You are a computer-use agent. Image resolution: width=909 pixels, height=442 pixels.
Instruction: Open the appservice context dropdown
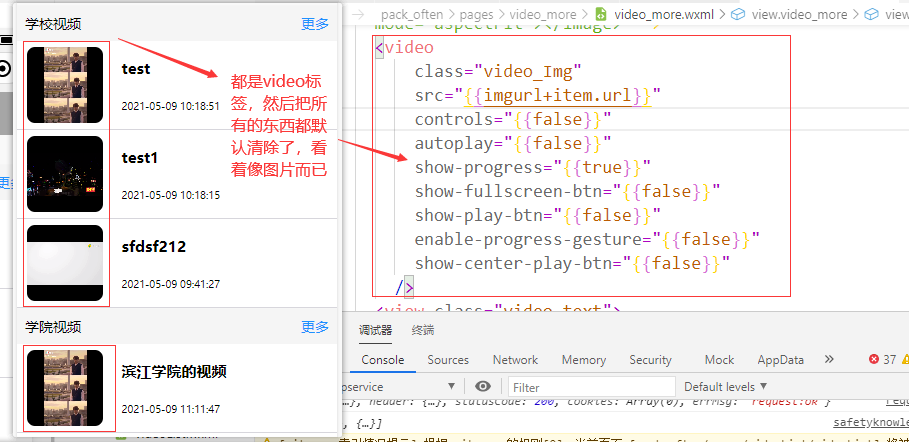[400, 387]
